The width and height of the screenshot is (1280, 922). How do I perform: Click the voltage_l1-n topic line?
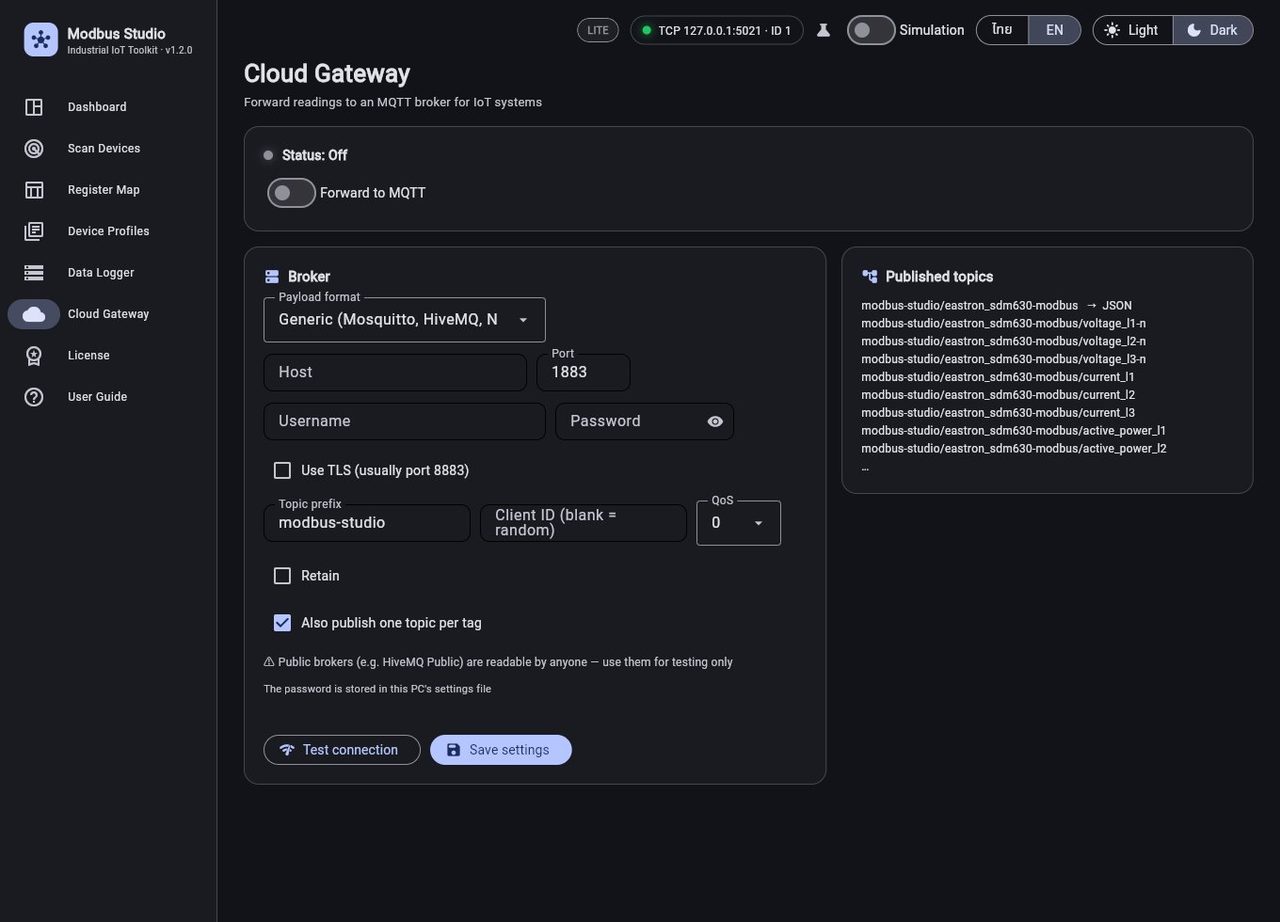pyautogui.click(x=1004, y=324)
